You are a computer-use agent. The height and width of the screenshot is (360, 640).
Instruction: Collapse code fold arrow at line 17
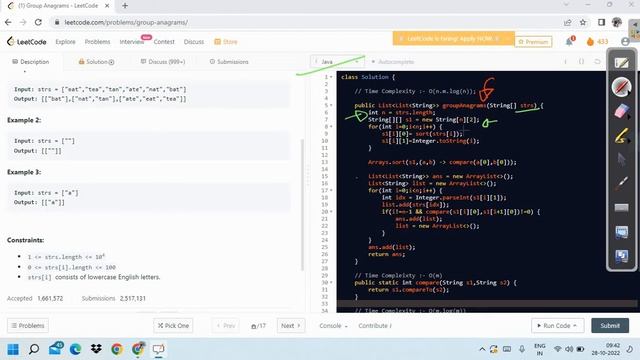tap(331, 190)
